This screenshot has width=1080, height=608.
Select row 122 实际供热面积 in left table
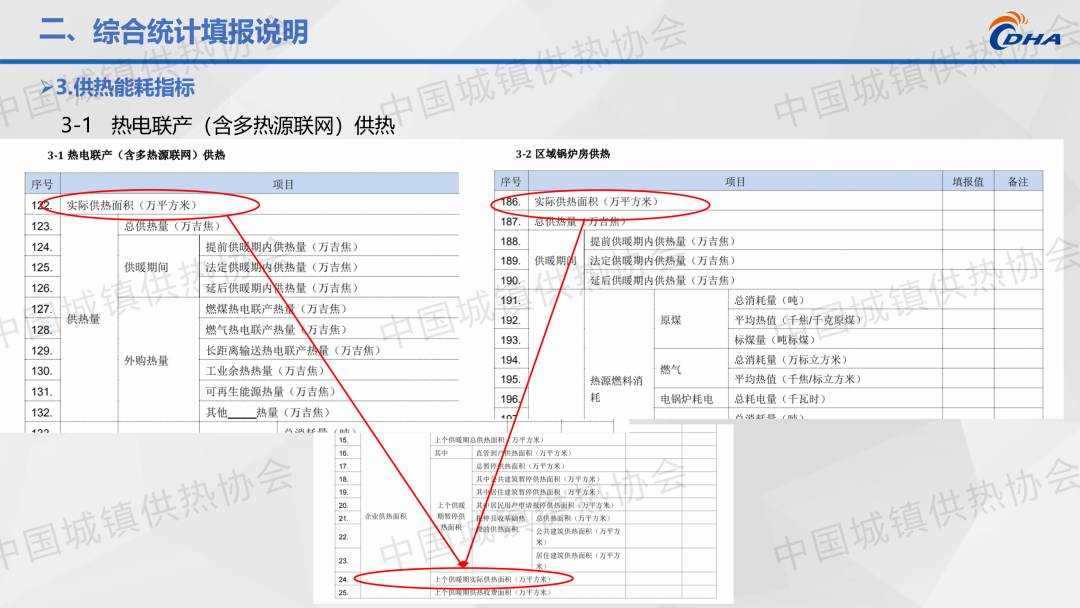pyautogui.click(x=130, y=205)
